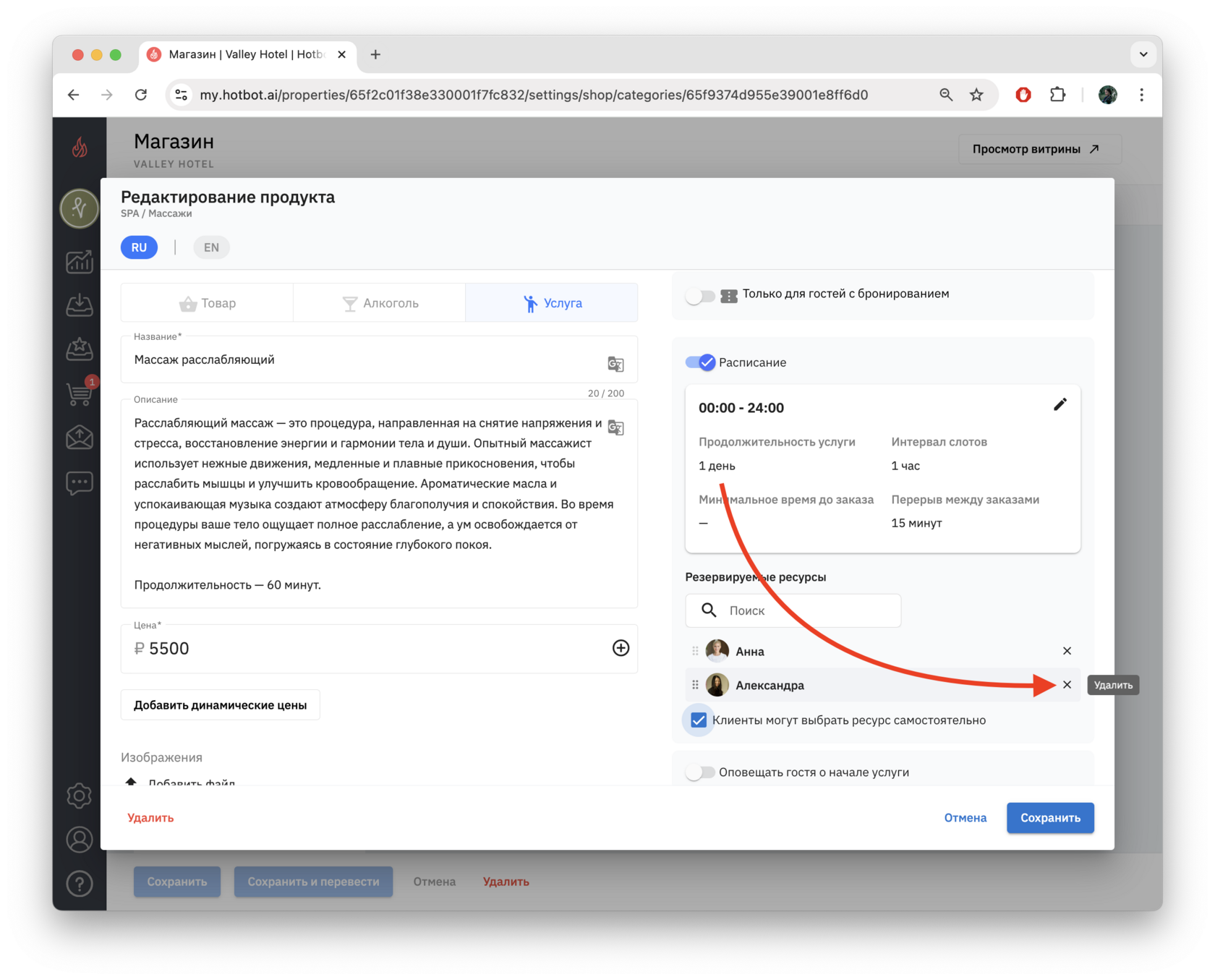Open the settings gear in sidebar
The image size is (1215, 980).
point(80,796)
